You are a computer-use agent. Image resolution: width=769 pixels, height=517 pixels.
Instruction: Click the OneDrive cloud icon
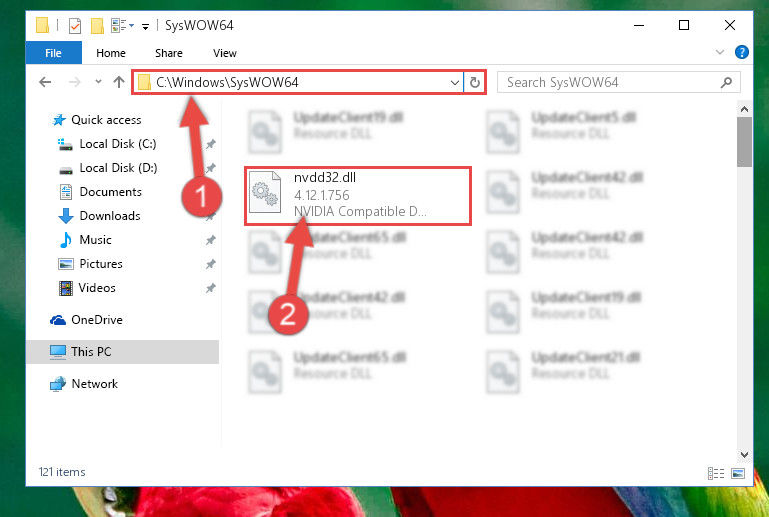pyautogui.click(x=57, y=320)
